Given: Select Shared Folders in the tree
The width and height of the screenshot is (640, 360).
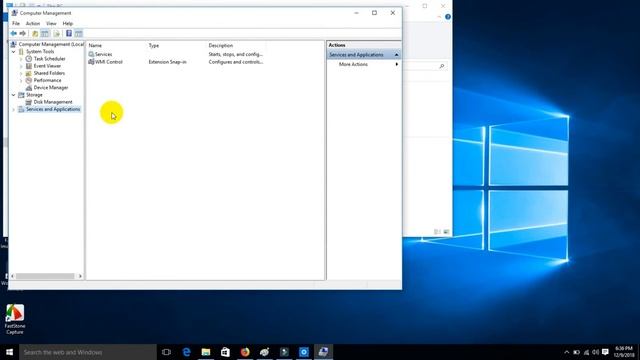Looking at the screenshot, I should (49, 73).
